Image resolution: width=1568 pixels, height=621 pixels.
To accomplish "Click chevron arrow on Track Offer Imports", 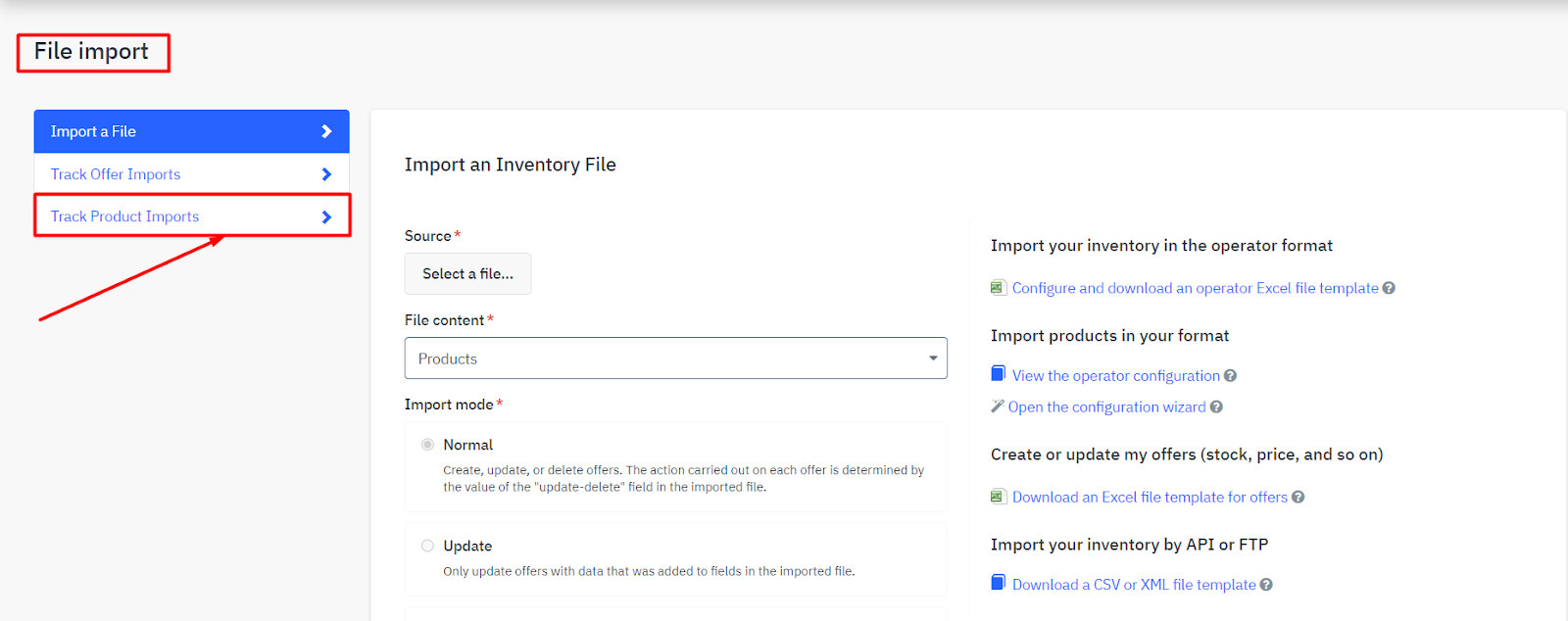I will [326, 174].
